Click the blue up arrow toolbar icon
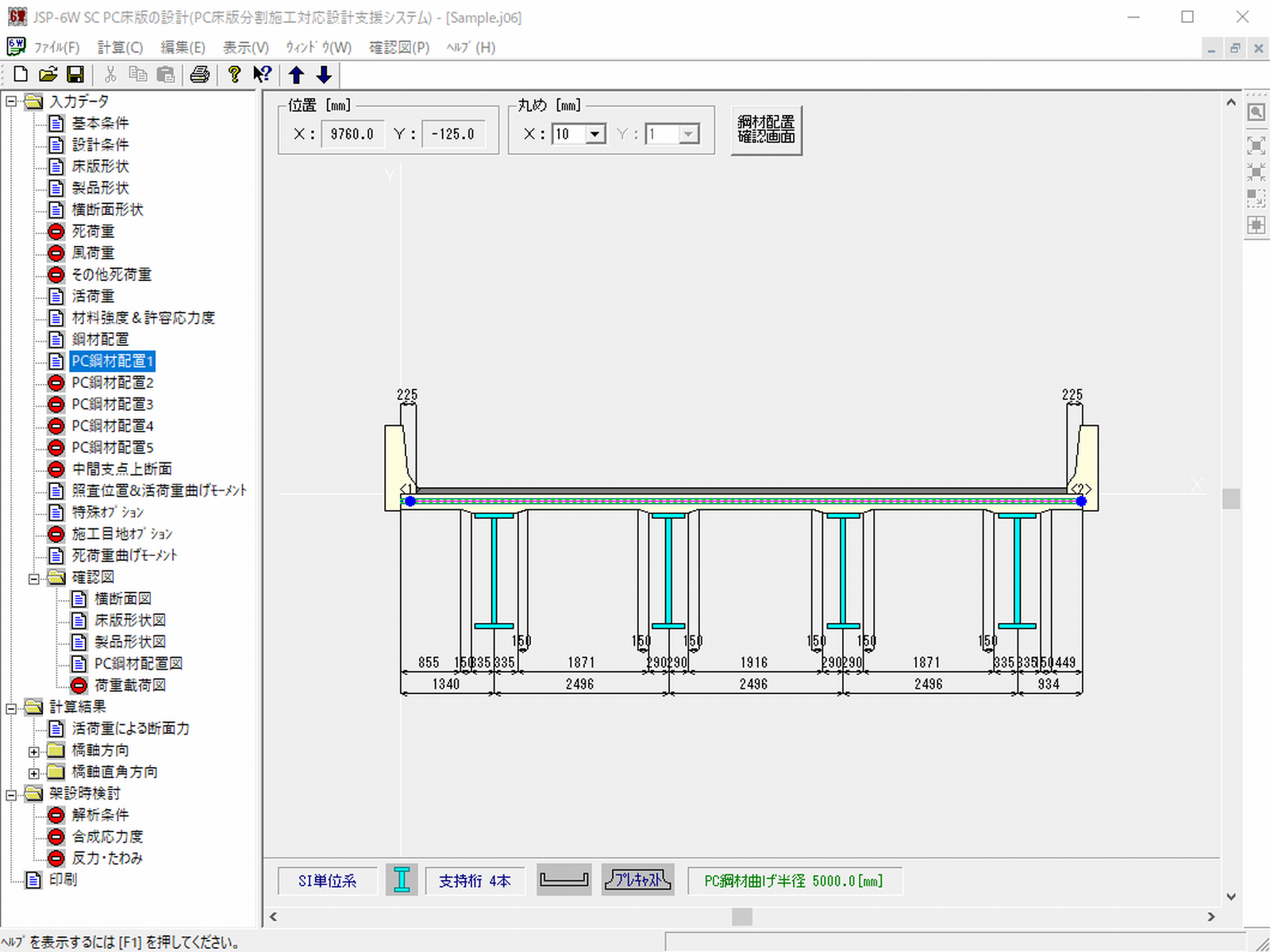 pos(297,75)
